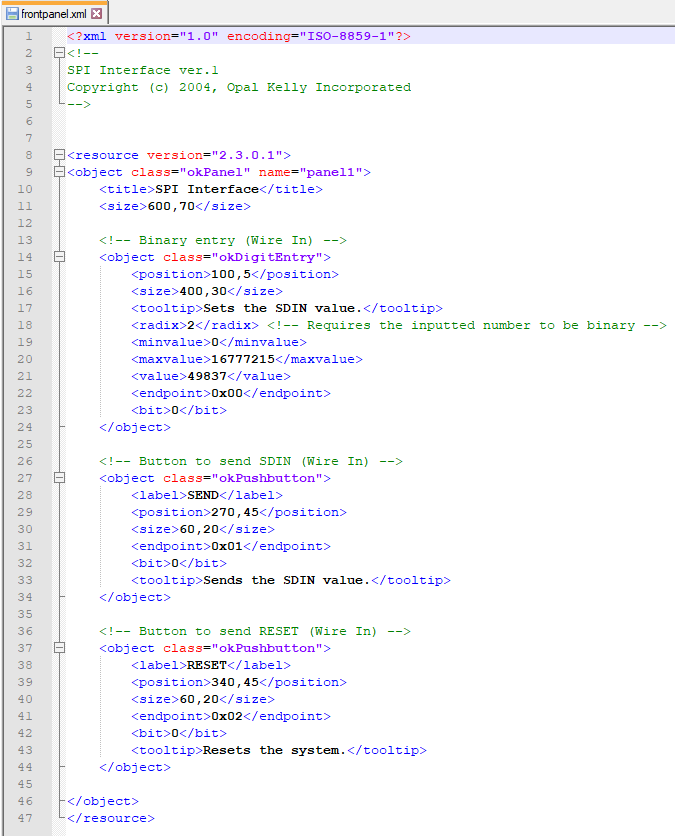Click the value '49837'
Screen dimensions: 675x836
coord(207,376)
